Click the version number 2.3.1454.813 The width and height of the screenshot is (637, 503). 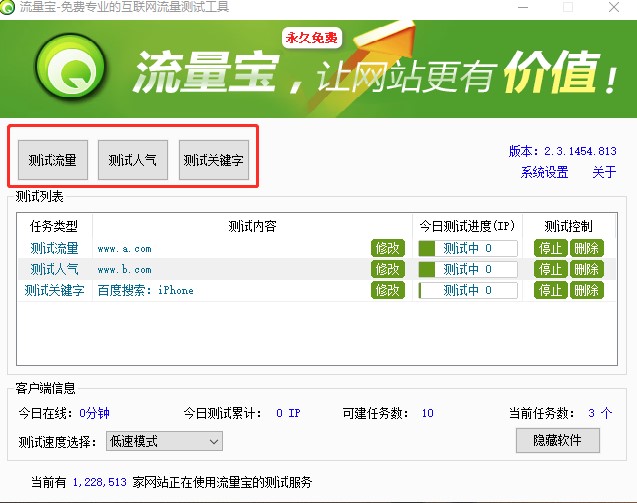(x=580, y=151)
